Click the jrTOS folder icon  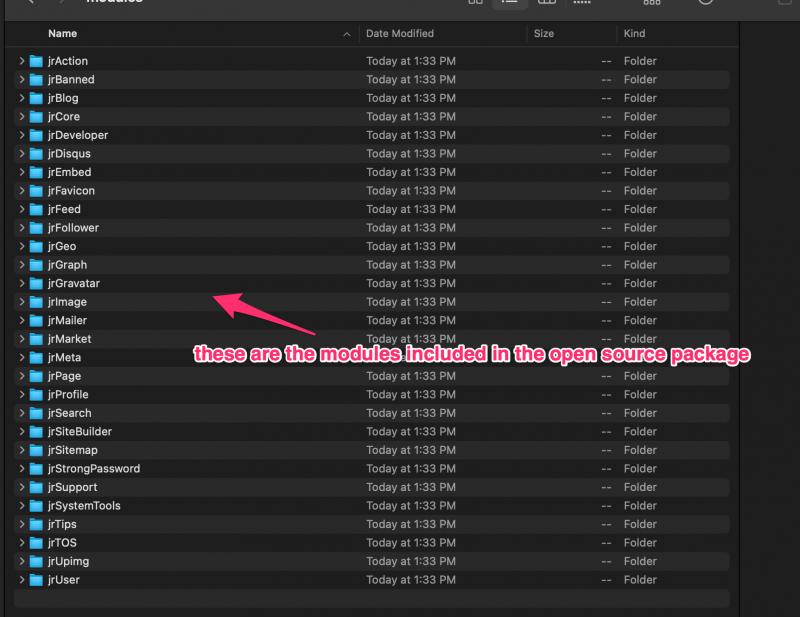coord(36,543)
